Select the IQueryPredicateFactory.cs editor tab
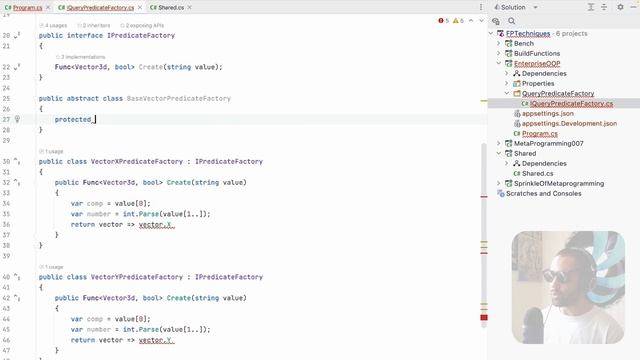The image size is (640, 360). tap(100, 7)
